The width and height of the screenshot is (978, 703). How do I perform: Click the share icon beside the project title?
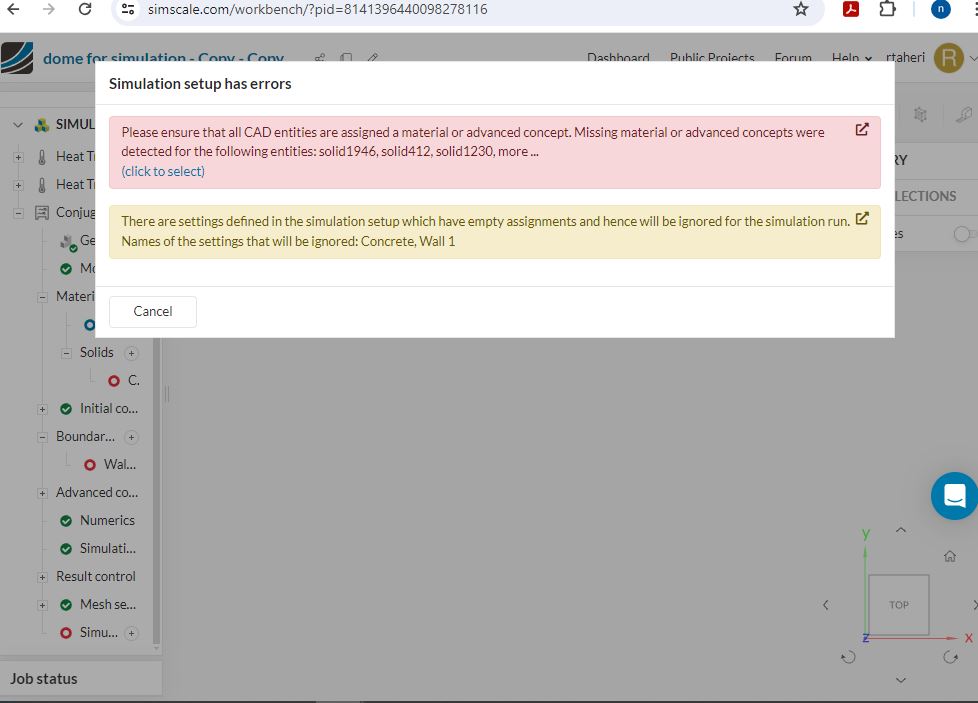coord(320,59)
